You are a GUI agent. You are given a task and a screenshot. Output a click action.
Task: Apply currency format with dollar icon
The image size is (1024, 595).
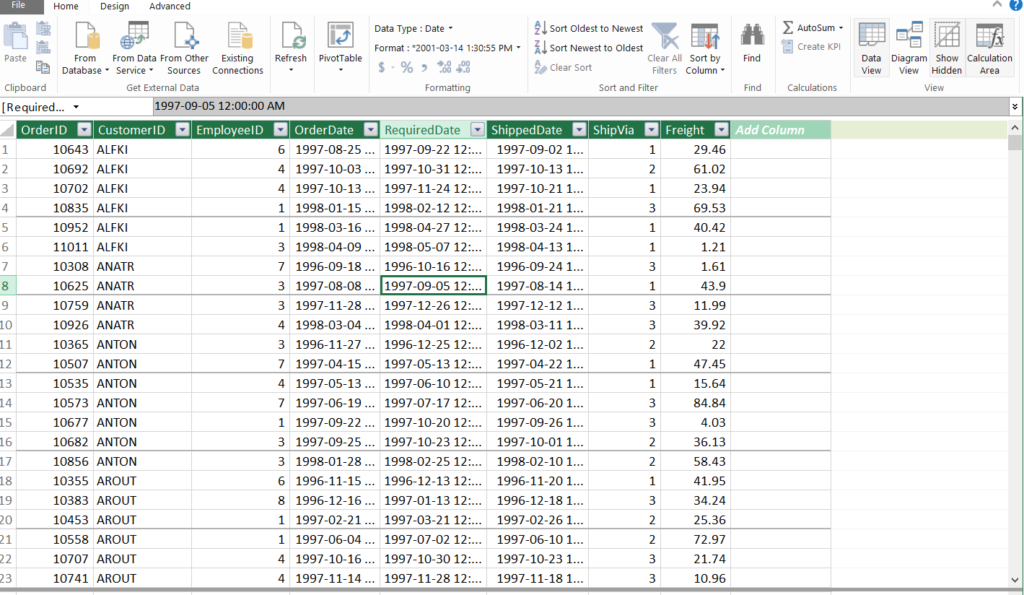point(381,67)
